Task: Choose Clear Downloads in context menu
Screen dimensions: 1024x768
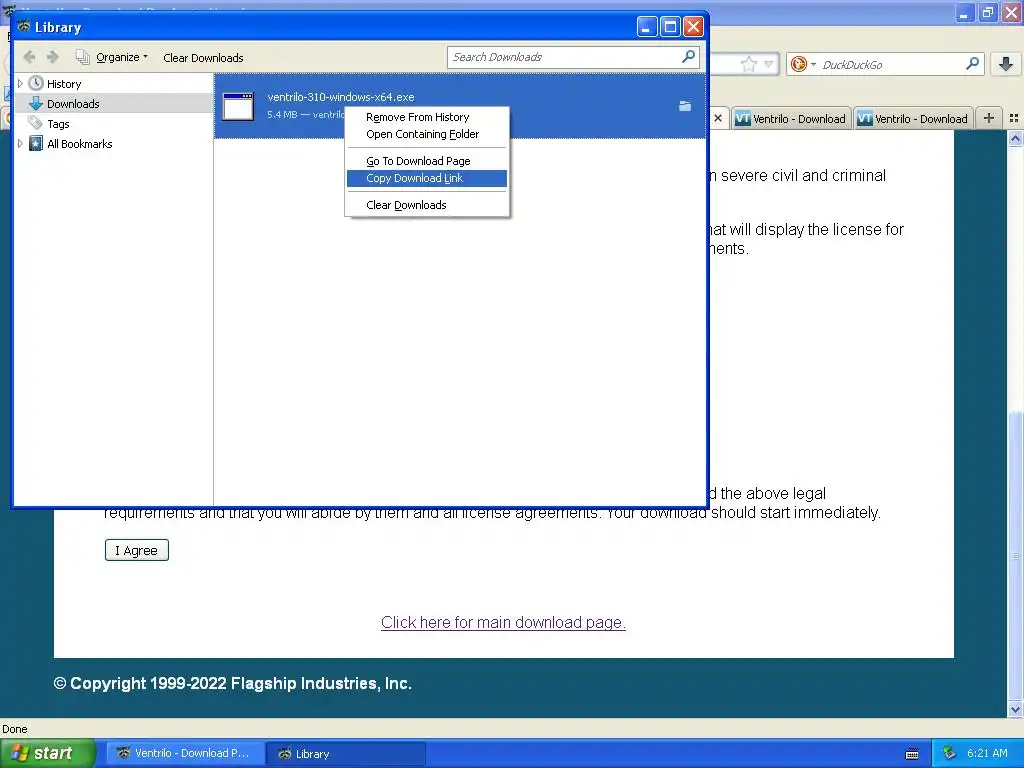Action: point(427,205)
